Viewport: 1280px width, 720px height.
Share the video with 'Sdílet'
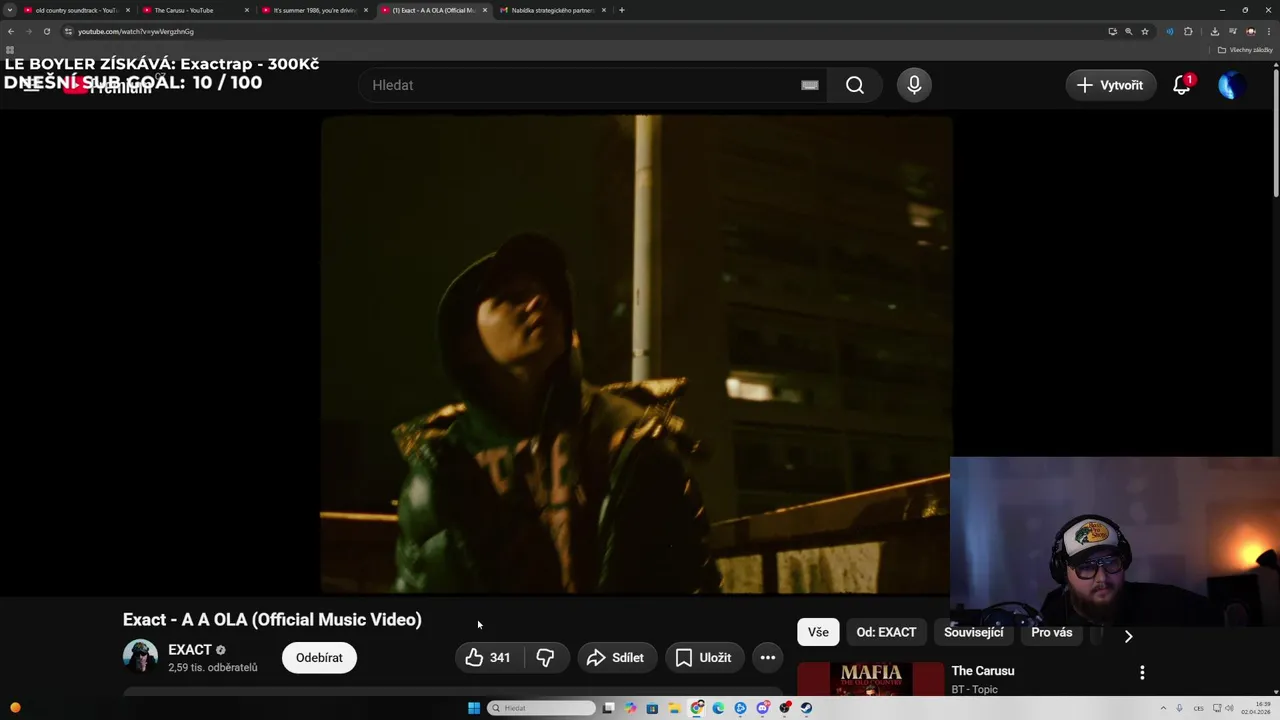coord(616,657)
